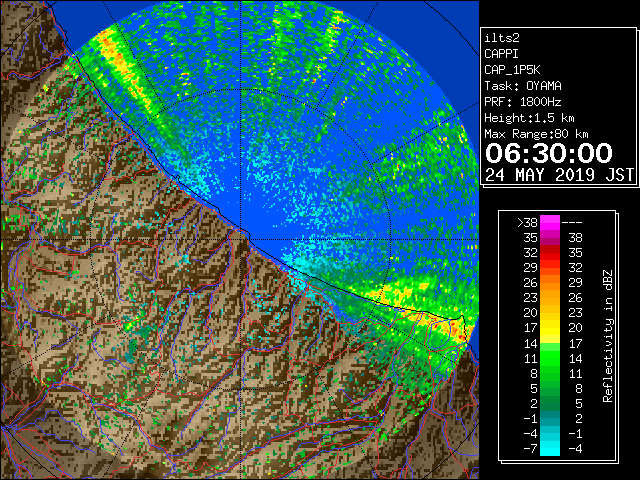Select the '-7' legend value
Image resolution: width=640 pixels, height=480 pixels.
point(530,449)
